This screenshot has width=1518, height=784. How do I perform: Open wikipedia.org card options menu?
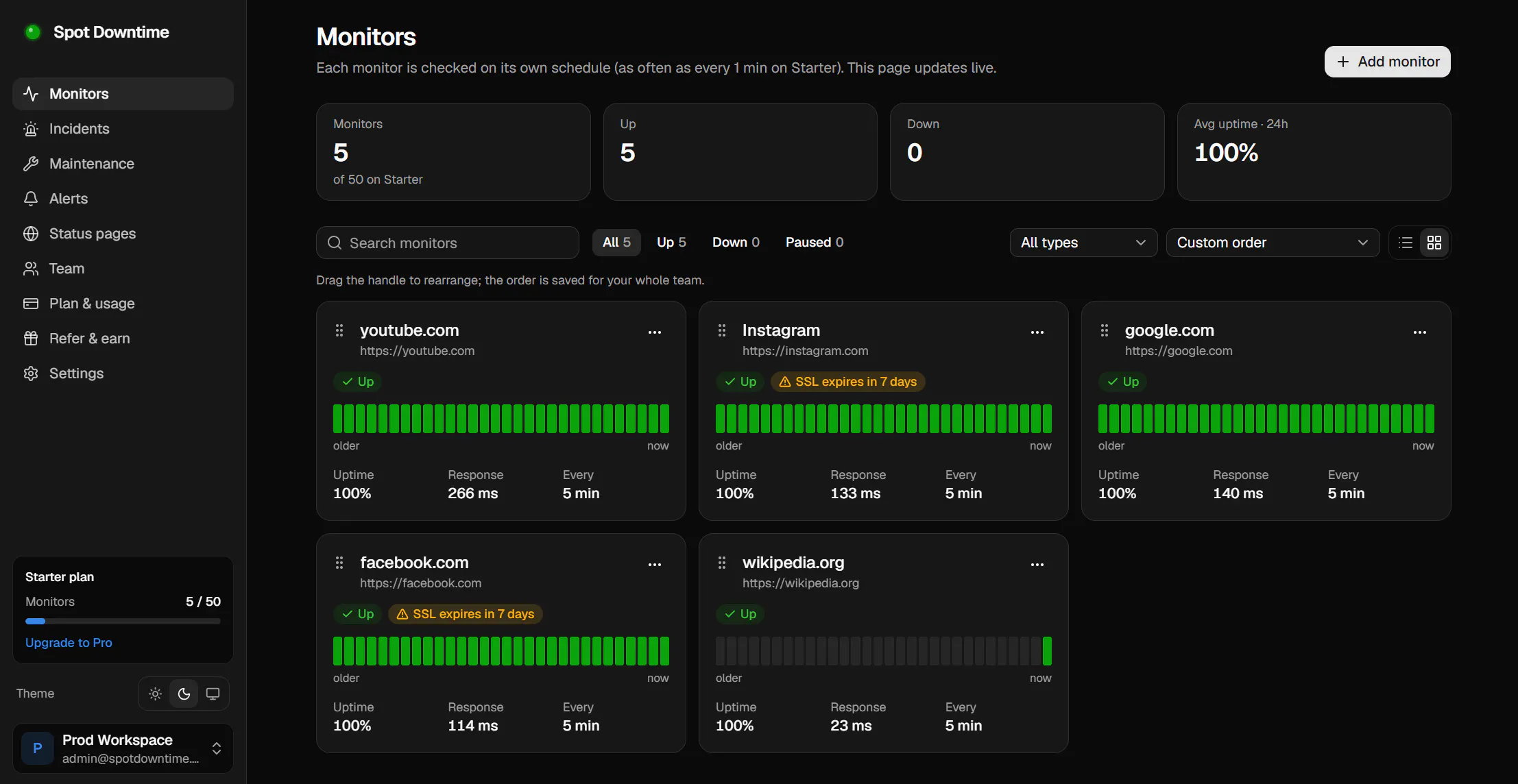(1037, 565)
